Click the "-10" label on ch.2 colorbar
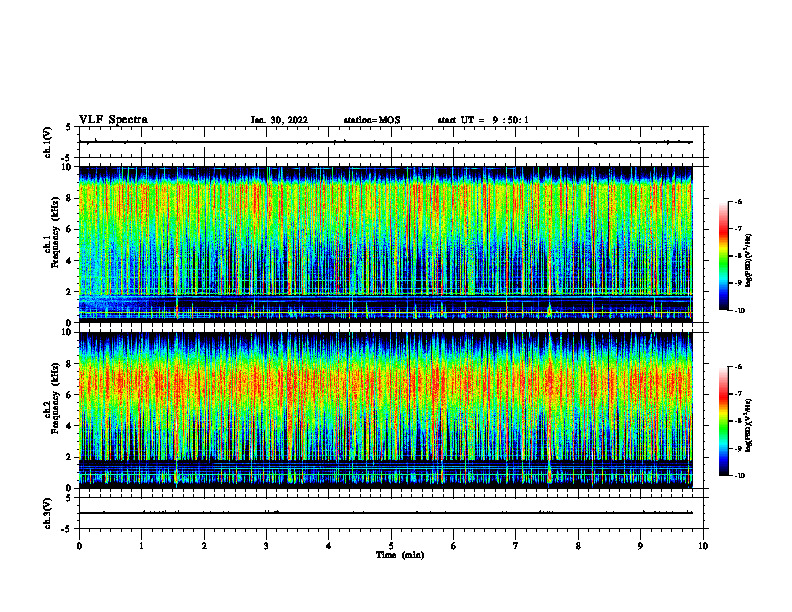The height and width of the screenshot is (612, 792). pos(739,476)
